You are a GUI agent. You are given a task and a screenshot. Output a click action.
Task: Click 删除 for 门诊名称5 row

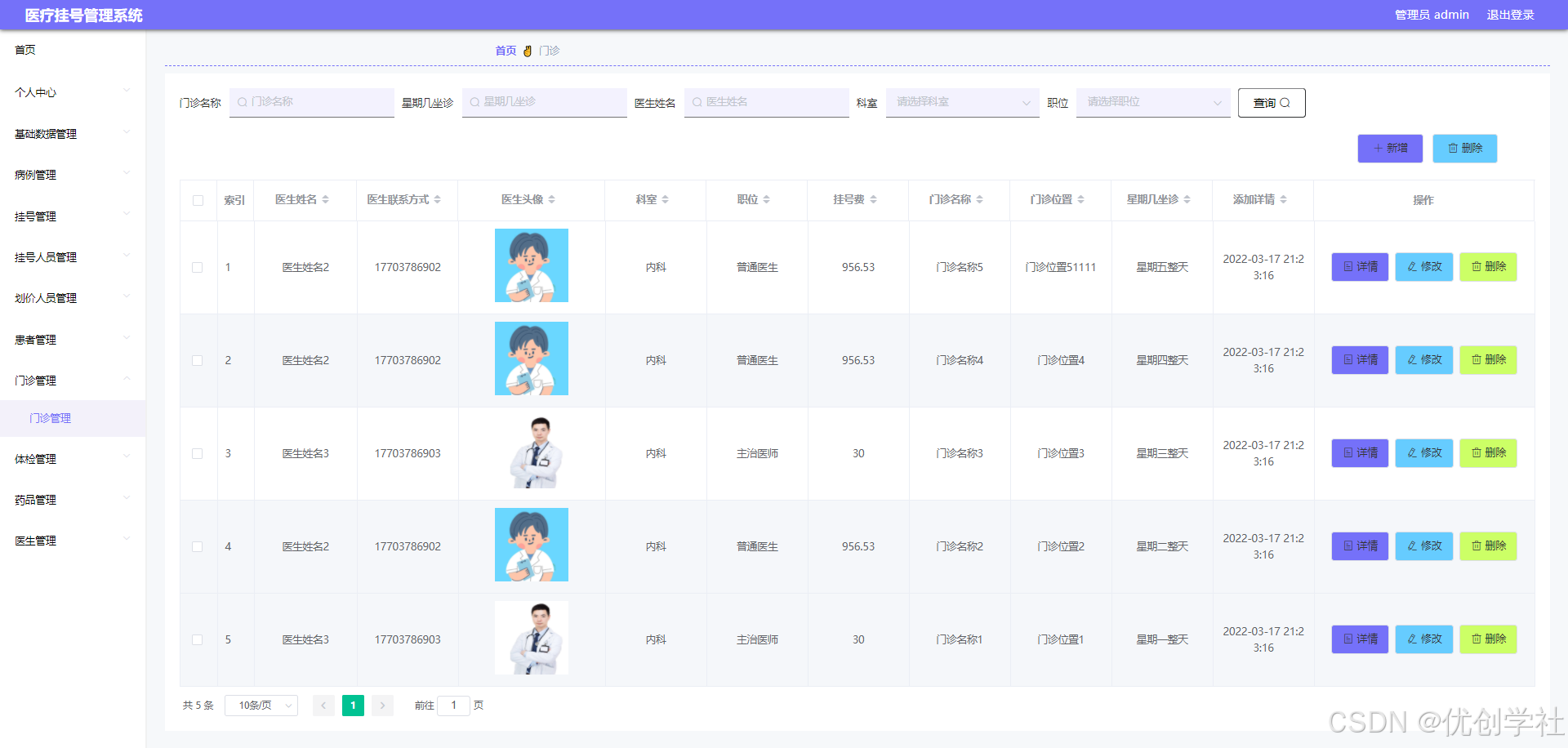click(x=1488, y=267)
